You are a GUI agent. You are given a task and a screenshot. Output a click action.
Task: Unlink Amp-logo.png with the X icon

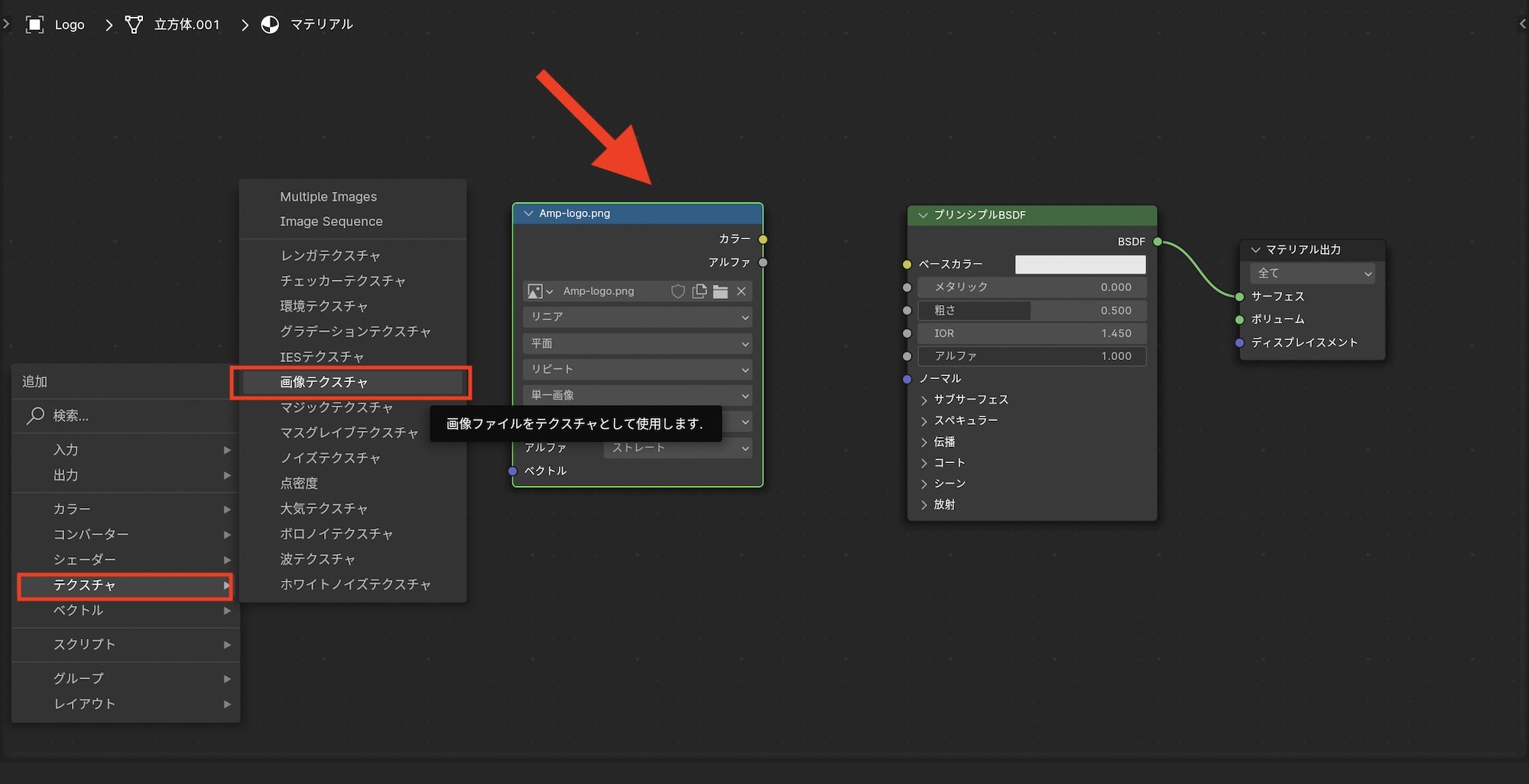pyautogui.click(x=741, y=291)
